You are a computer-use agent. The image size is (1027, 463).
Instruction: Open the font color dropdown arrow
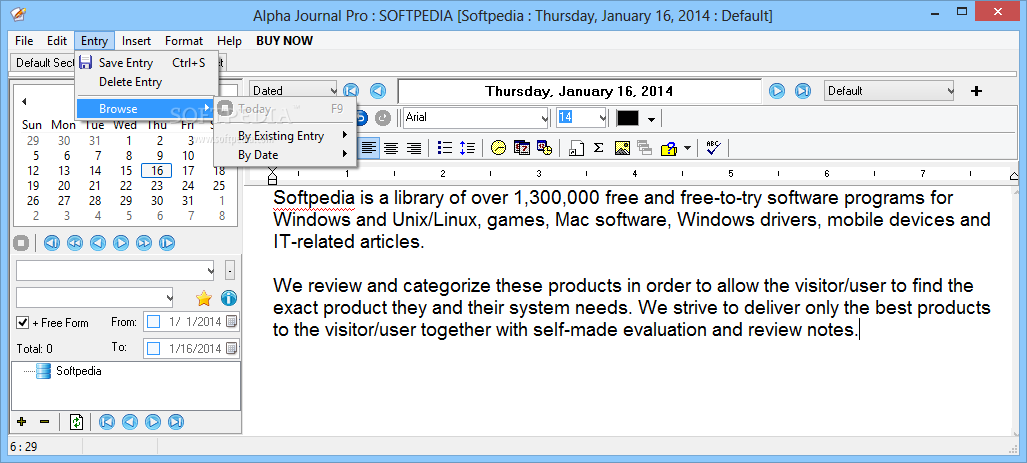[651, 119]
